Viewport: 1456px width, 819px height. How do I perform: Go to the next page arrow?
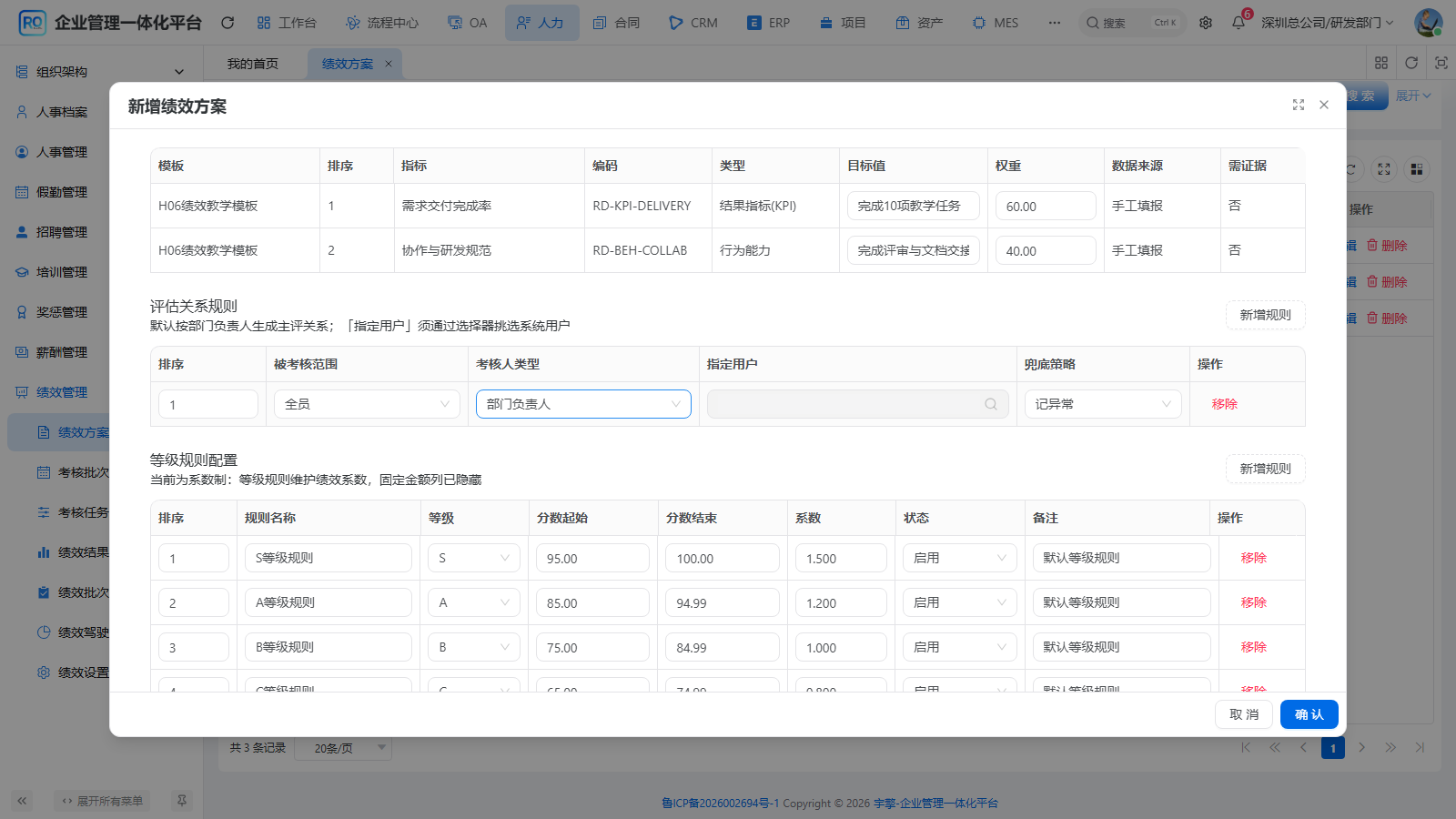[1362, 748]
